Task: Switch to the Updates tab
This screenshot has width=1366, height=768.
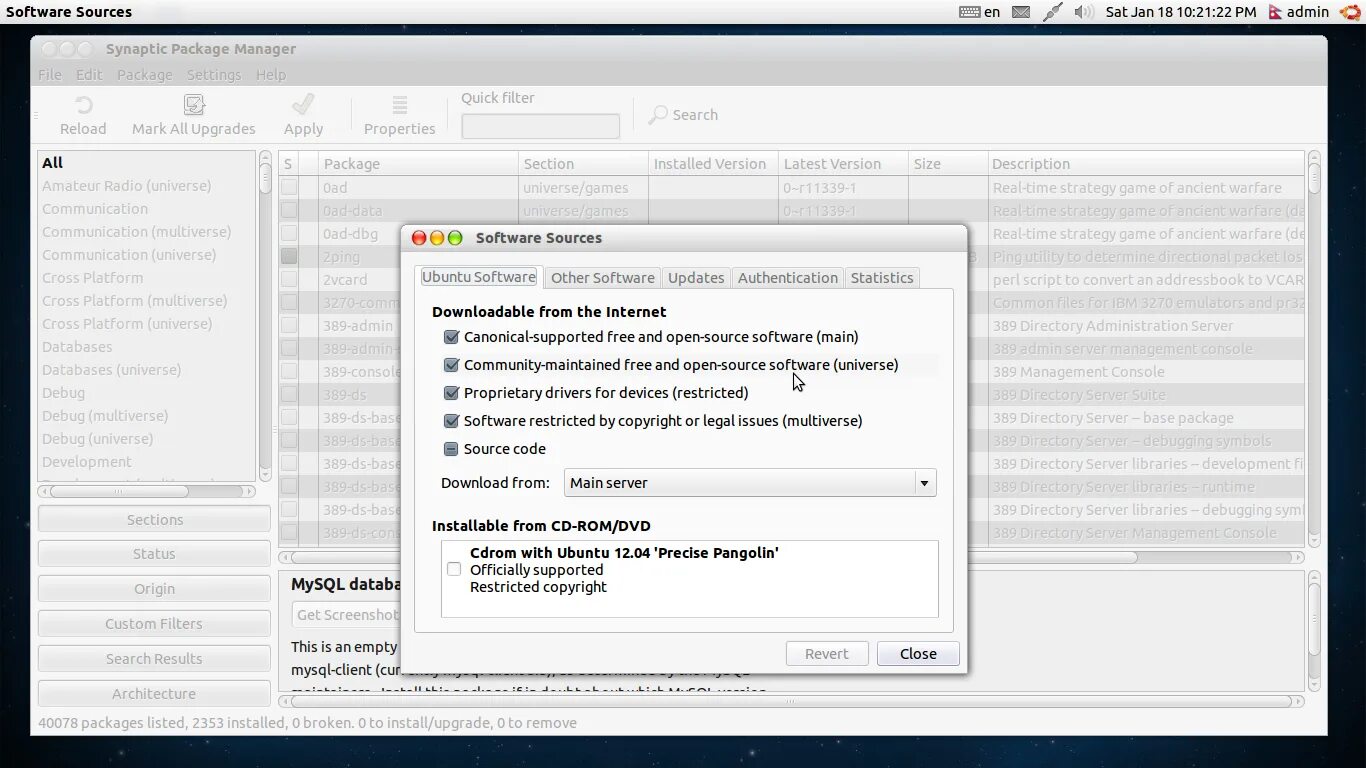Action: point(696,278)
